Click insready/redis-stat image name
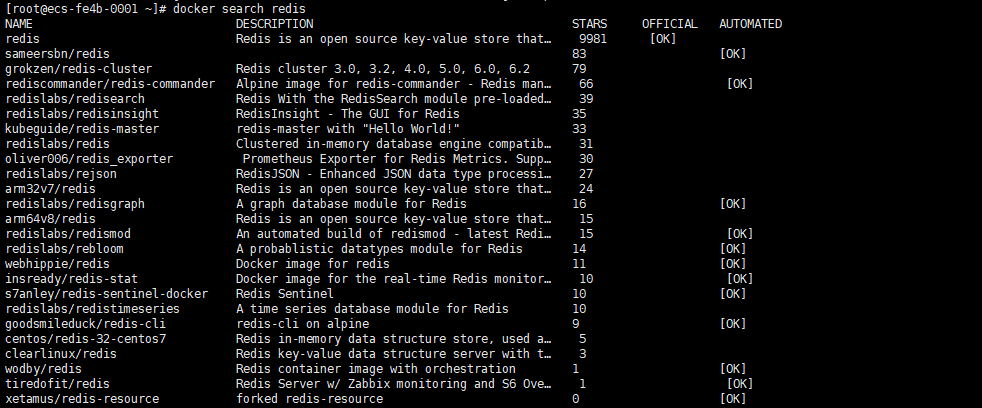 pos(71,279)
